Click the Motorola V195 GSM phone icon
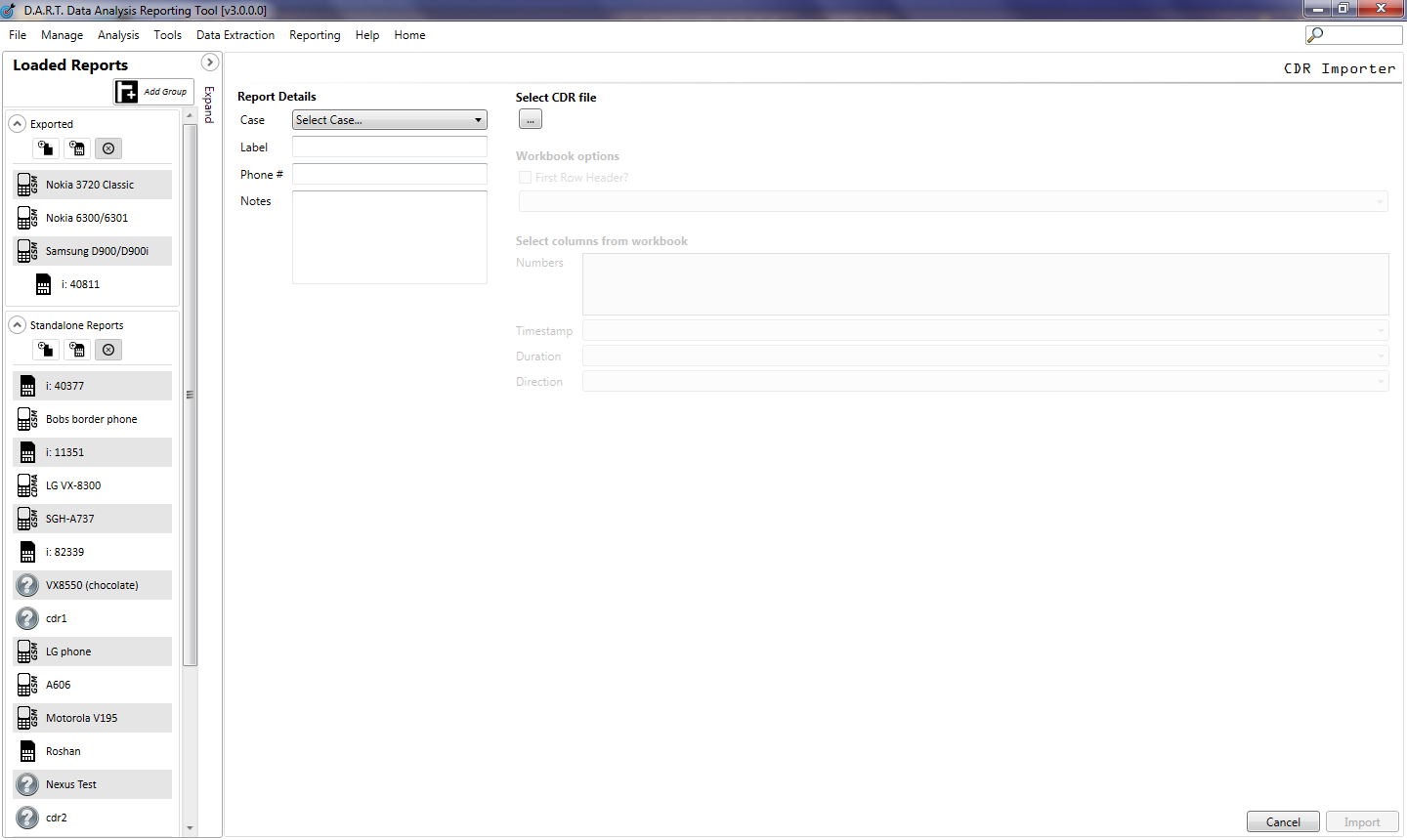Image resolution: width=1407 pixels, height=840 pixels. [27, 718]
